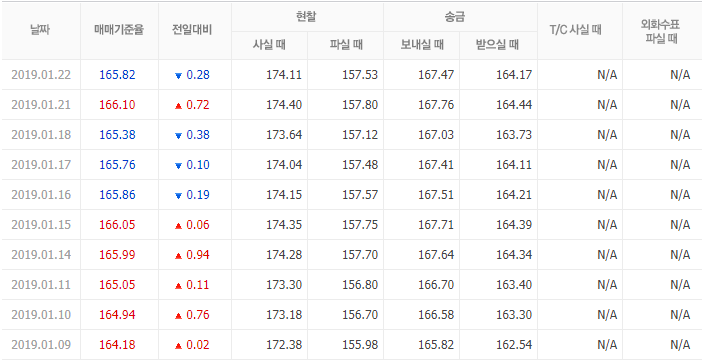Click the cash buying rate 173.64
This screenshot has width=702, height=361.
[x=284, y=135]
